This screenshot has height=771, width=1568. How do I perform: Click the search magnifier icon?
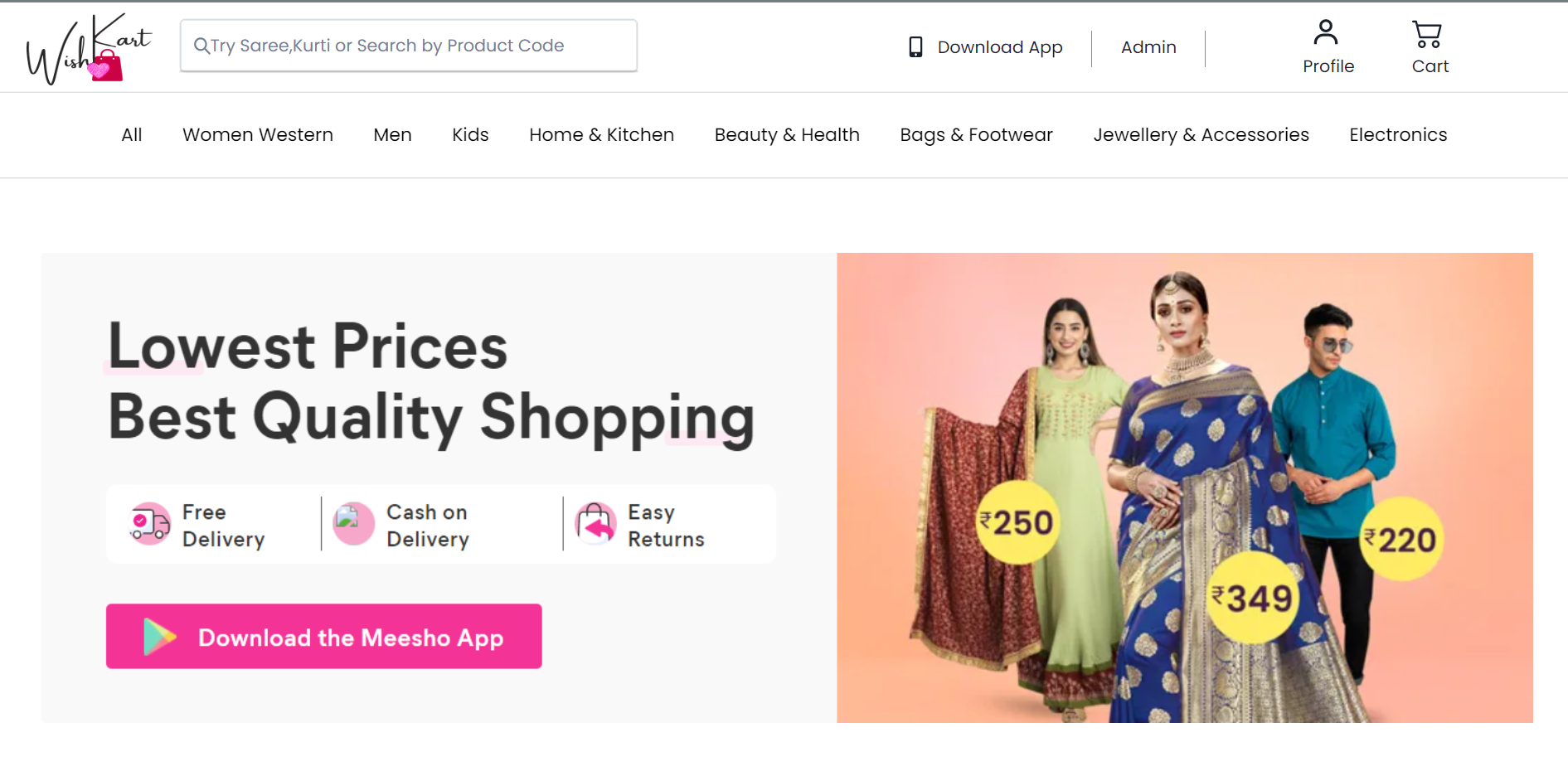(201, 46)
